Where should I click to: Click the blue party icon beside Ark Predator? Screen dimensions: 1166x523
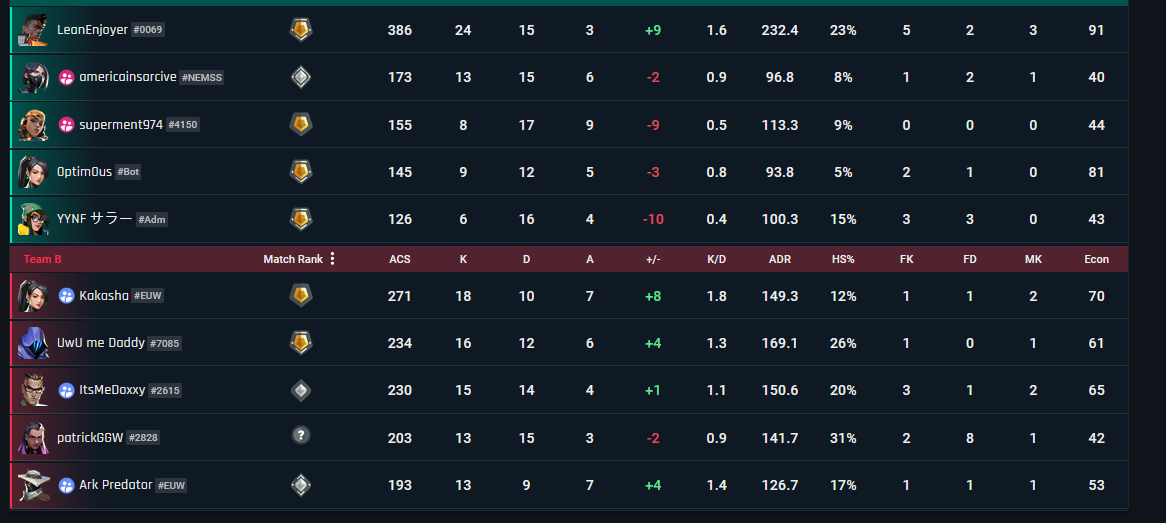point(66,485)
